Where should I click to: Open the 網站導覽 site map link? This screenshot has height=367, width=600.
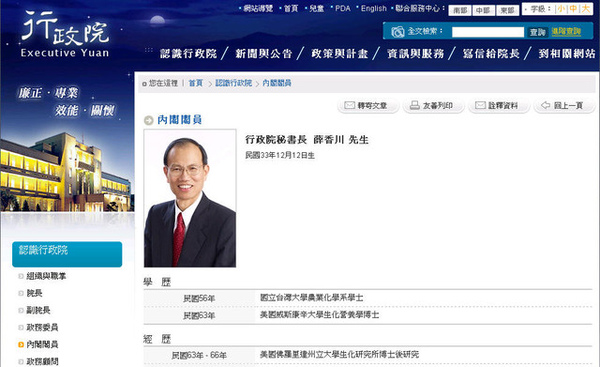click(258, 8)
